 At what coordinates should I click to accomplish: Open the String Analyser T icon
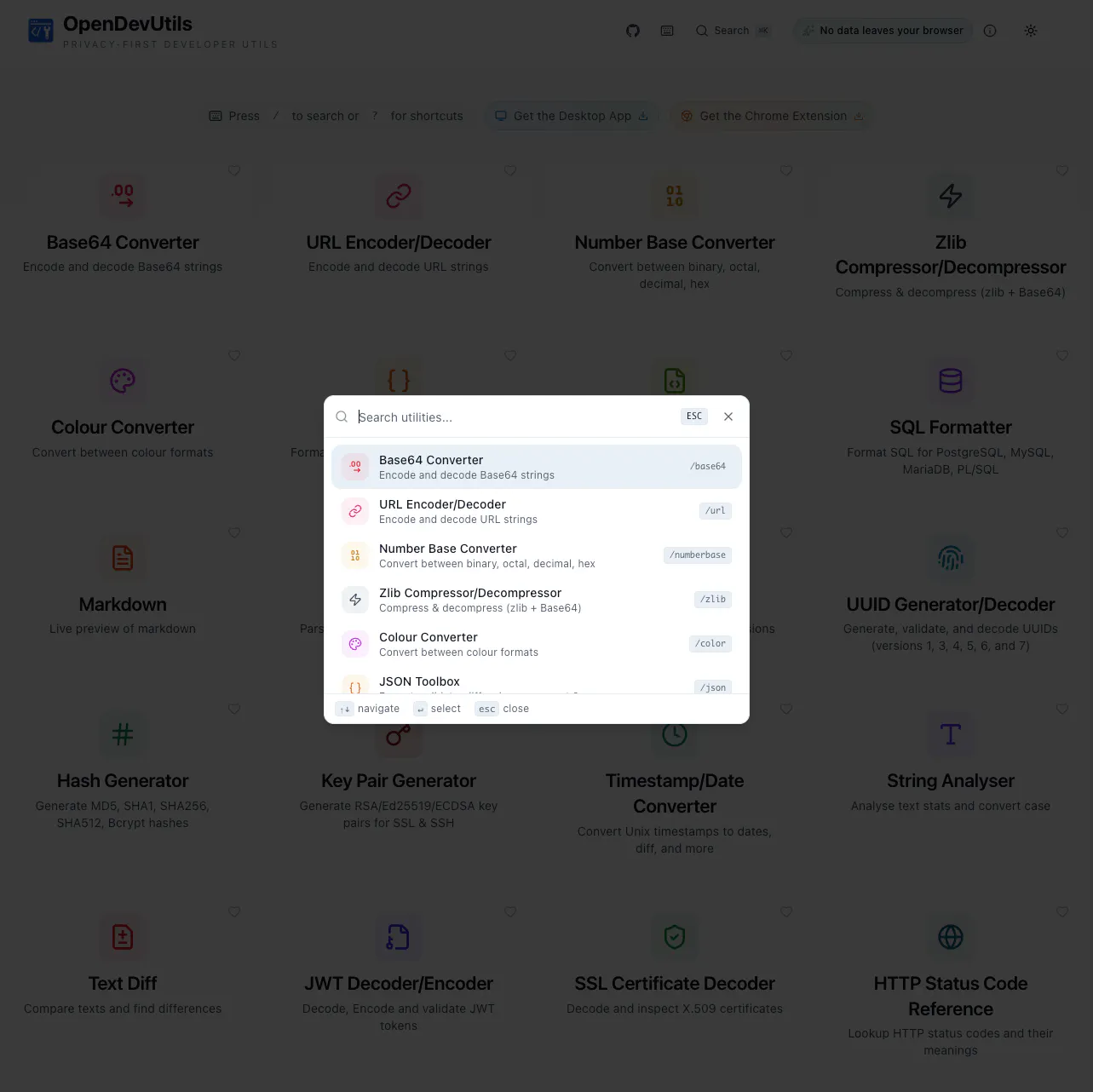click(951, 734)
